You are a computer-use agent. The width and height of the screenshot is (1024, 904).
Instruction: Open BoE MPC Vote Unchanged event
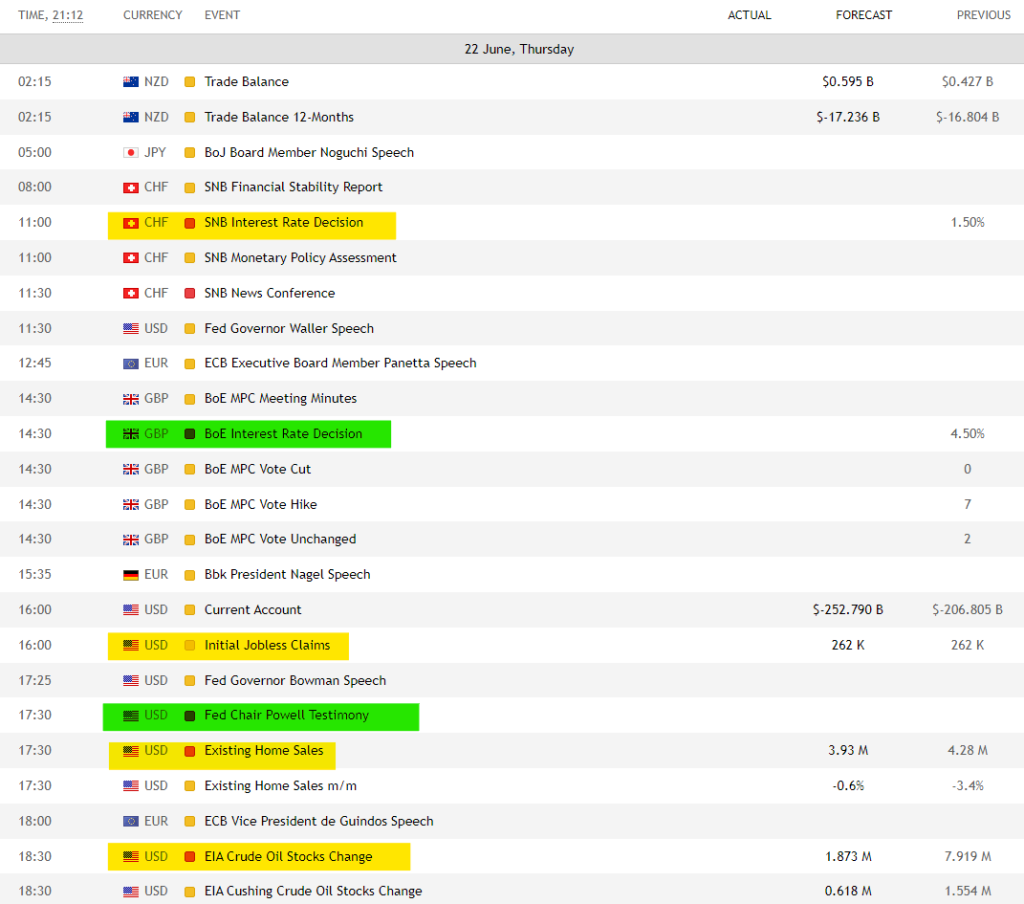tap(280, 539)
